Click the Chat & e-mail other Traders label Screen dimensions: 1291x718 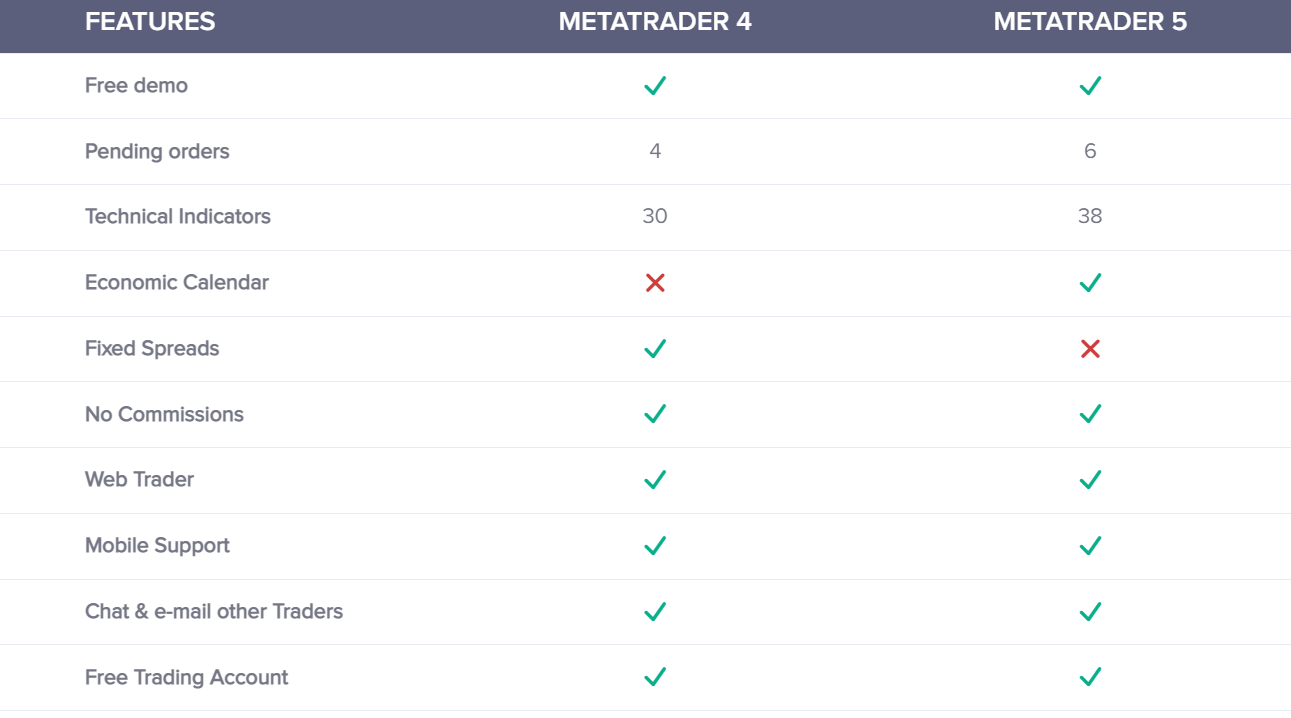pos(214,611)
